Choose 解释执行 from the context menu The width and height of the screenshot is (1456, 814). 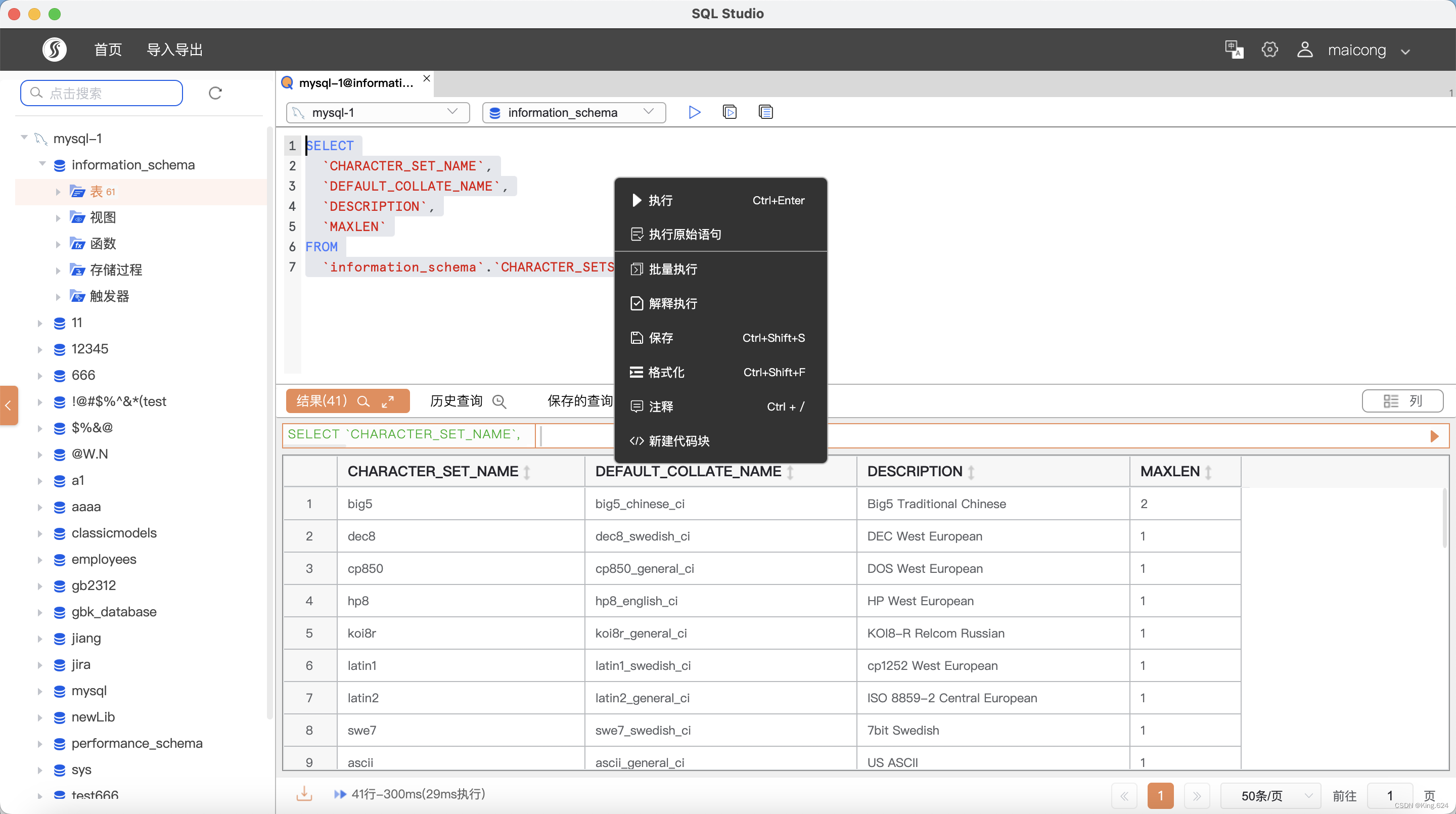672,303
